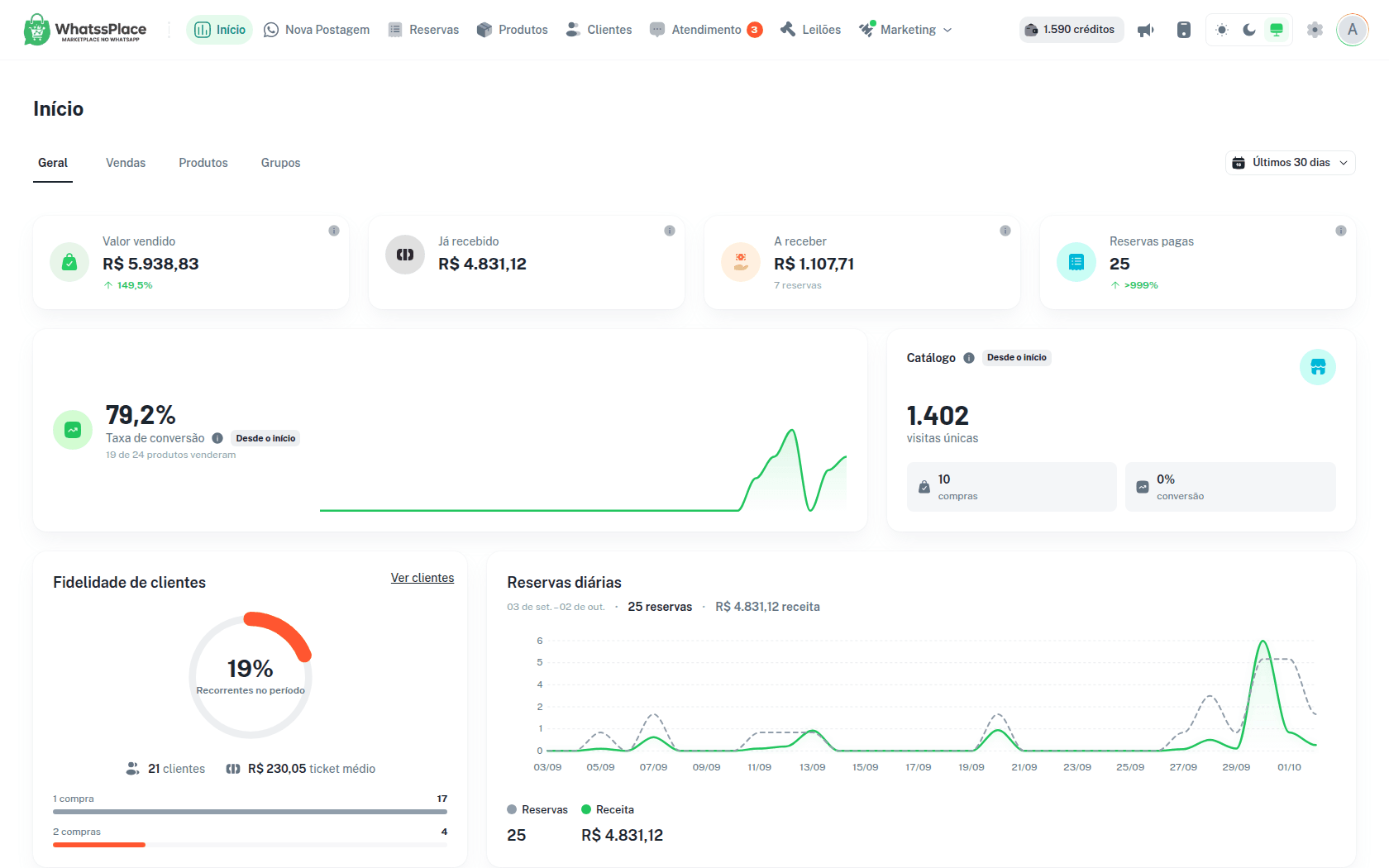
Task: Click the 1.590 créditos button
Action: tap(1072, 30)
